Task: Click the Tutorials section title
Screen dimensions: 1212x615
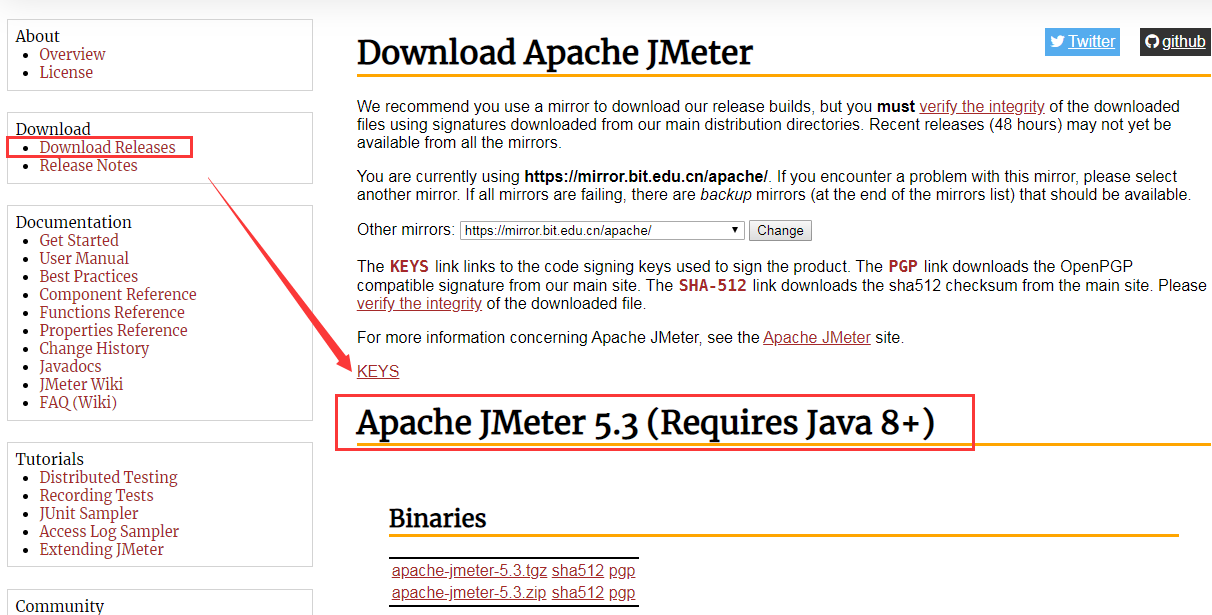Action: (x=50, y=459)
